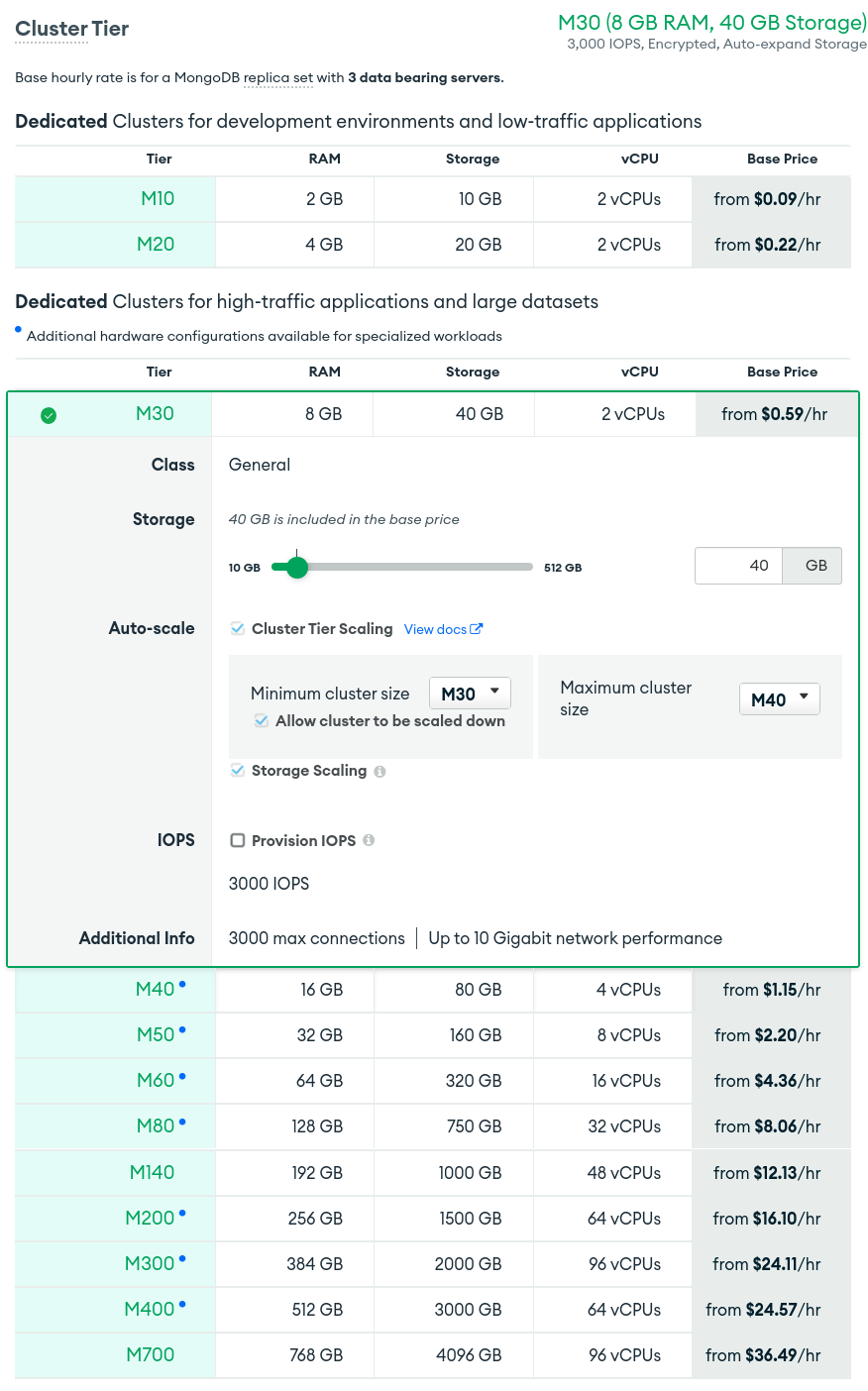868x1391 pixels.
Task: Click the blue dot next to M400
Action: pyautogui.click(x=182, y=1304)
